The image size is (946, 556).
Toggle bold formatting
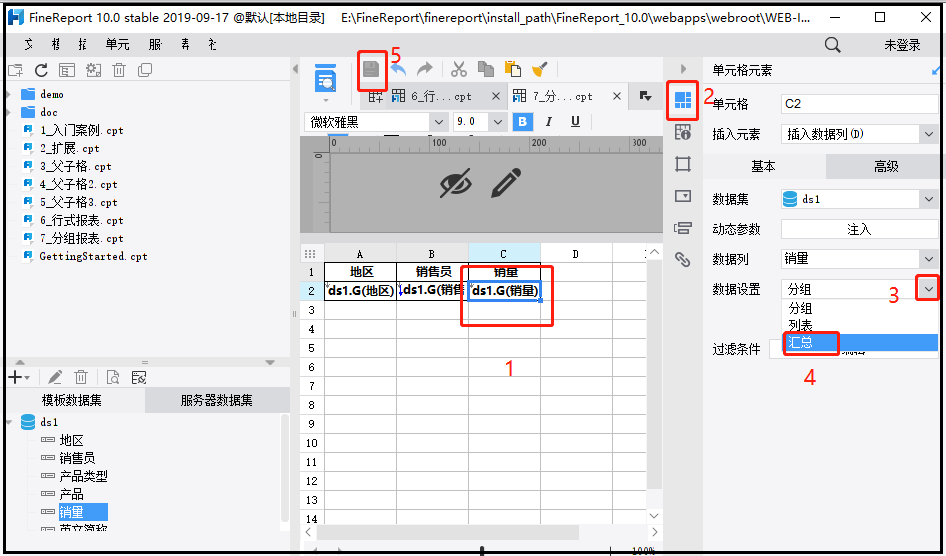(522, 122)
